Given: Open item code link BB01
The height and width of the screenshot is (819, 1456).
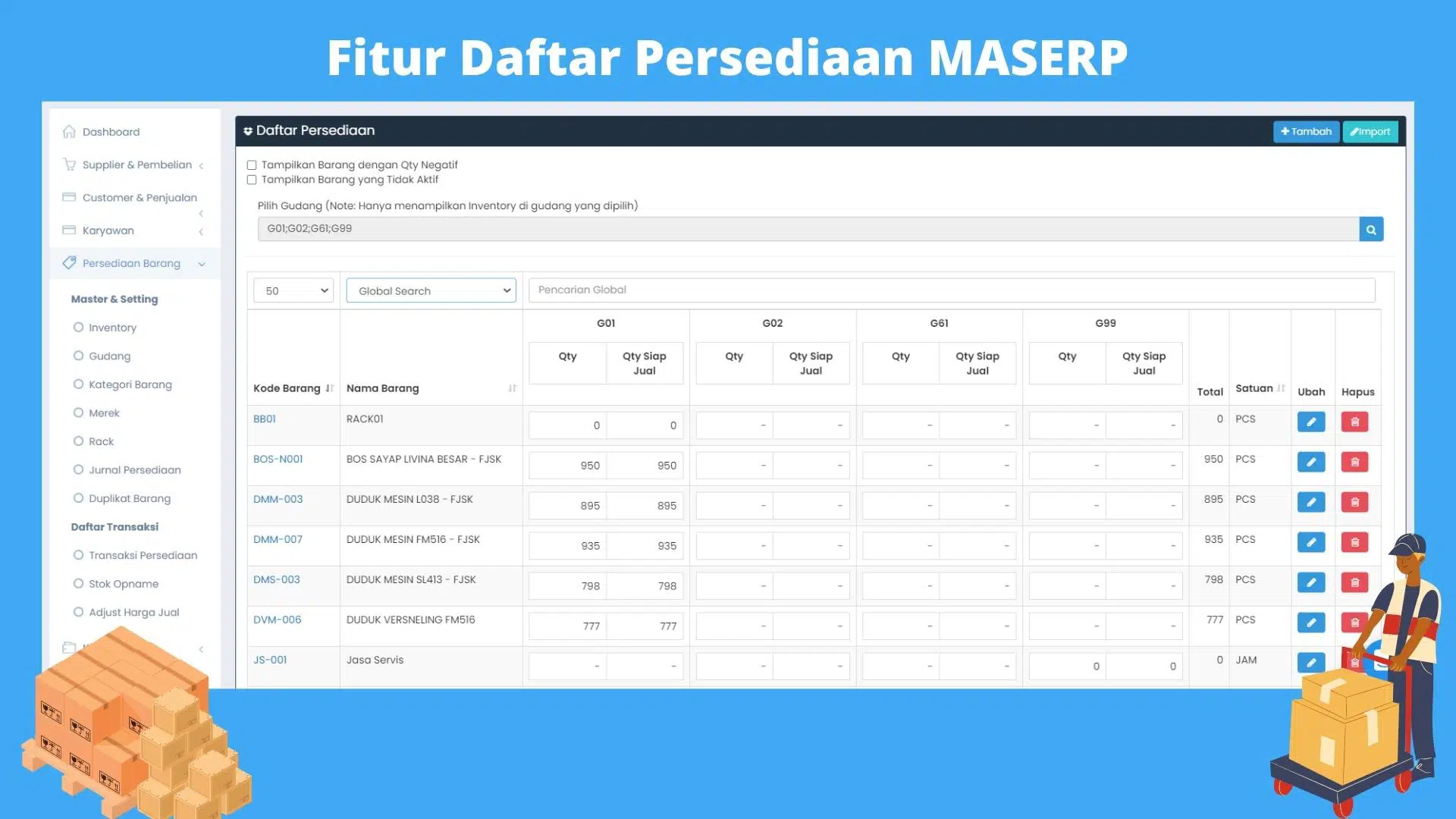Looking at the screenshot, I should tap(265, 419).
